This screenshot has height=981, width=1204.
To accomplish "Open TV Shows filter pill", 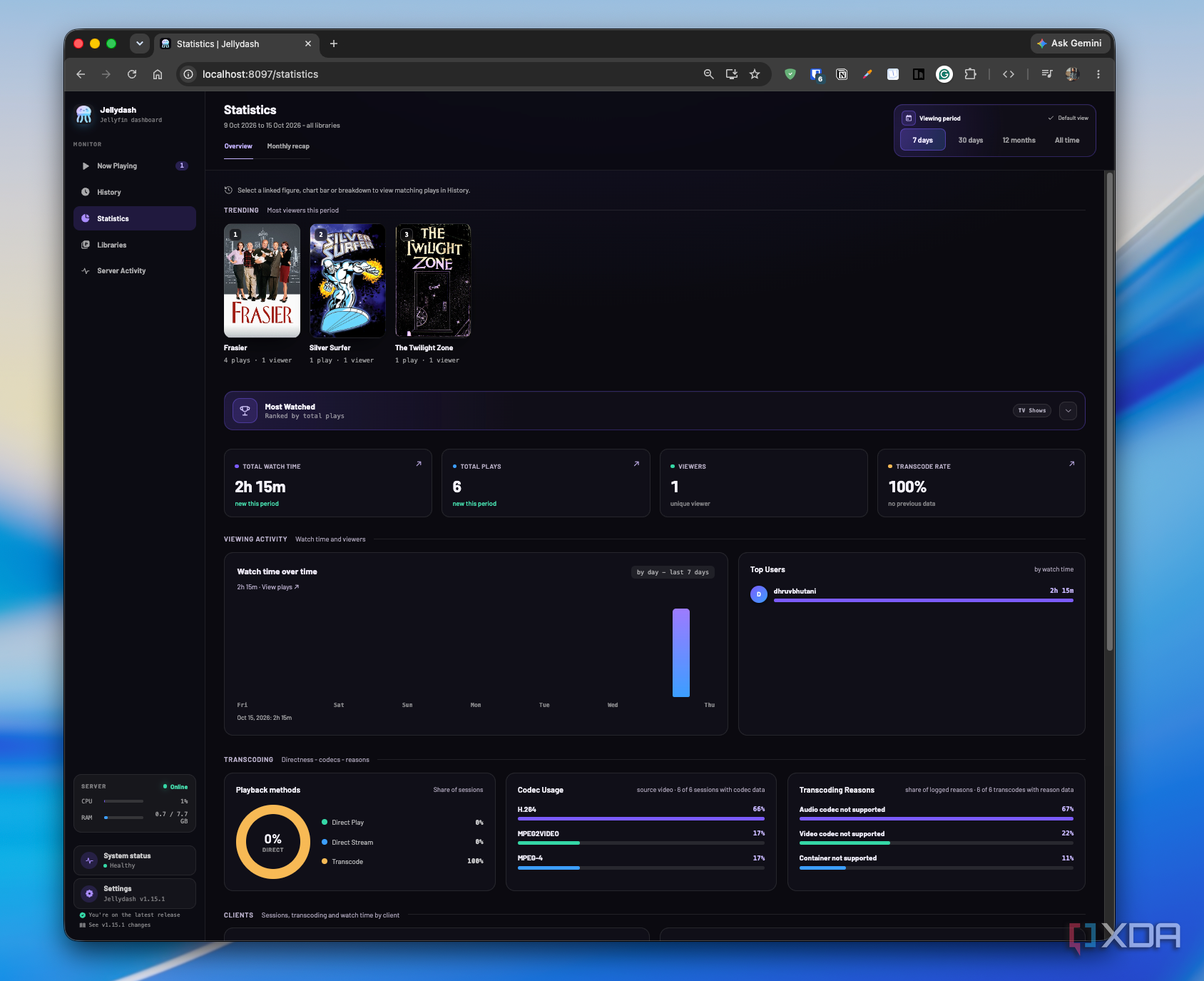I will (x=1031, y=410).
